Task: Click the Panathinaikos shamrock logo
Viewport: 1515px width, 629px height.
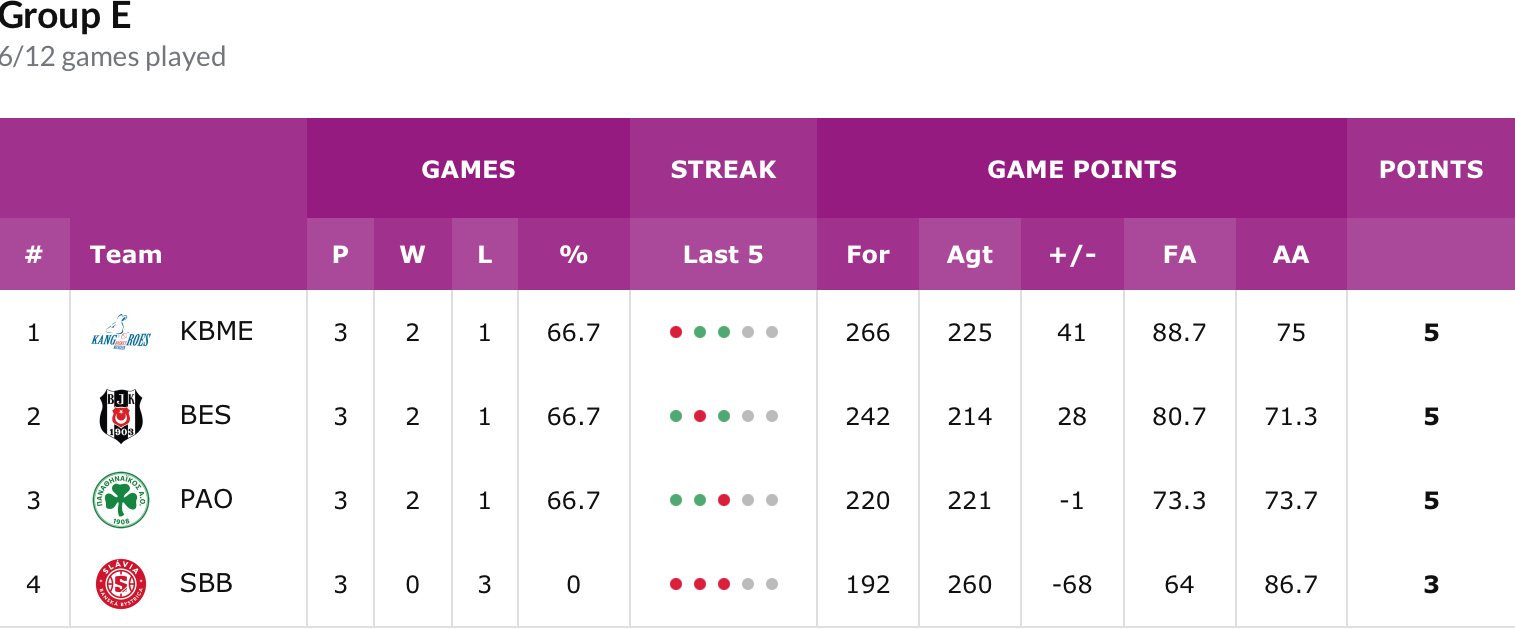Action: point(120,500)
